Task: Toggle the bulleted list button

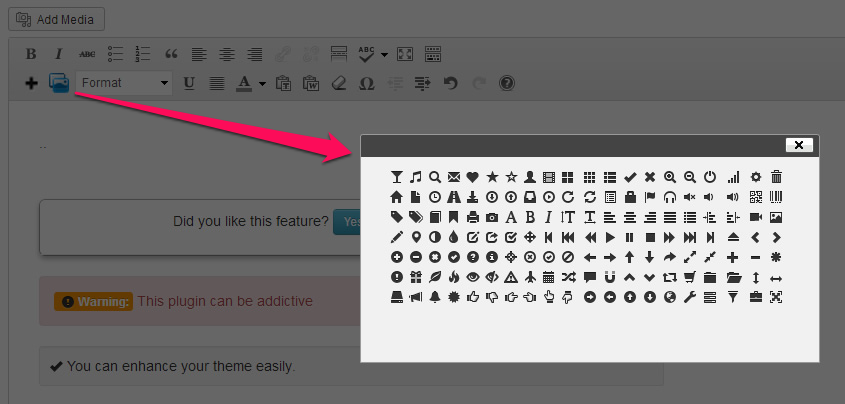Action: pos(115,54)
